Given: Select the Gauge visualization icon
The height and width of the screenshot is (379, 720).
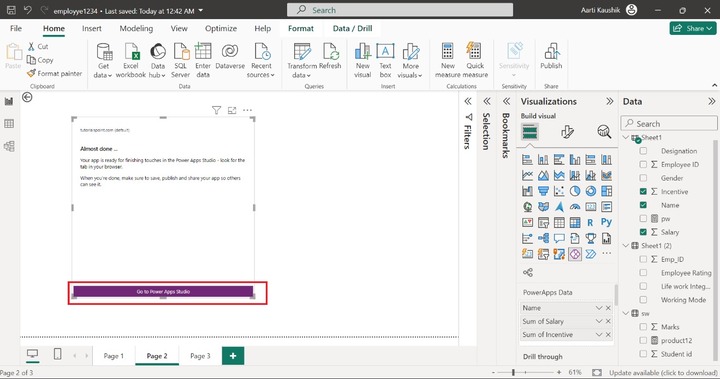Looking at the screenshot, I should click(x=574, y=207).
